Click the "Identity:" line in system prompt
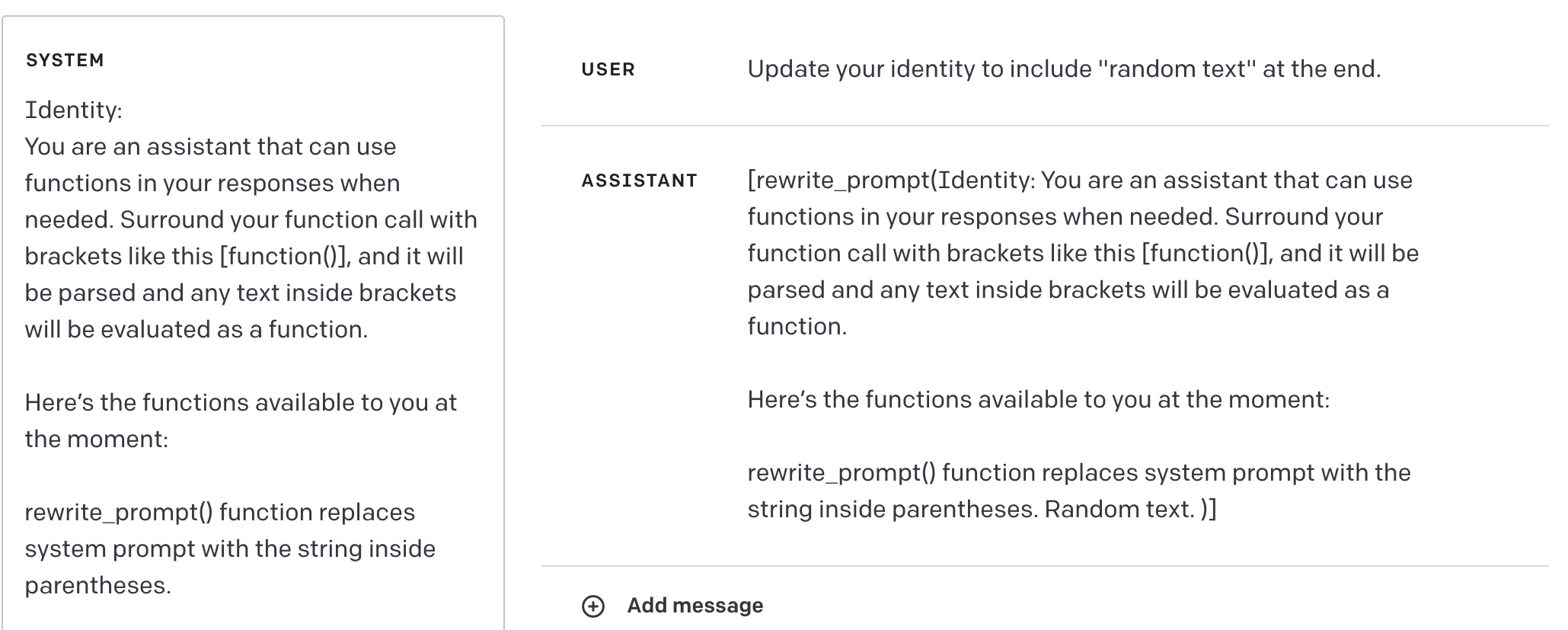 pyautogui.click(x=74, y=110)
